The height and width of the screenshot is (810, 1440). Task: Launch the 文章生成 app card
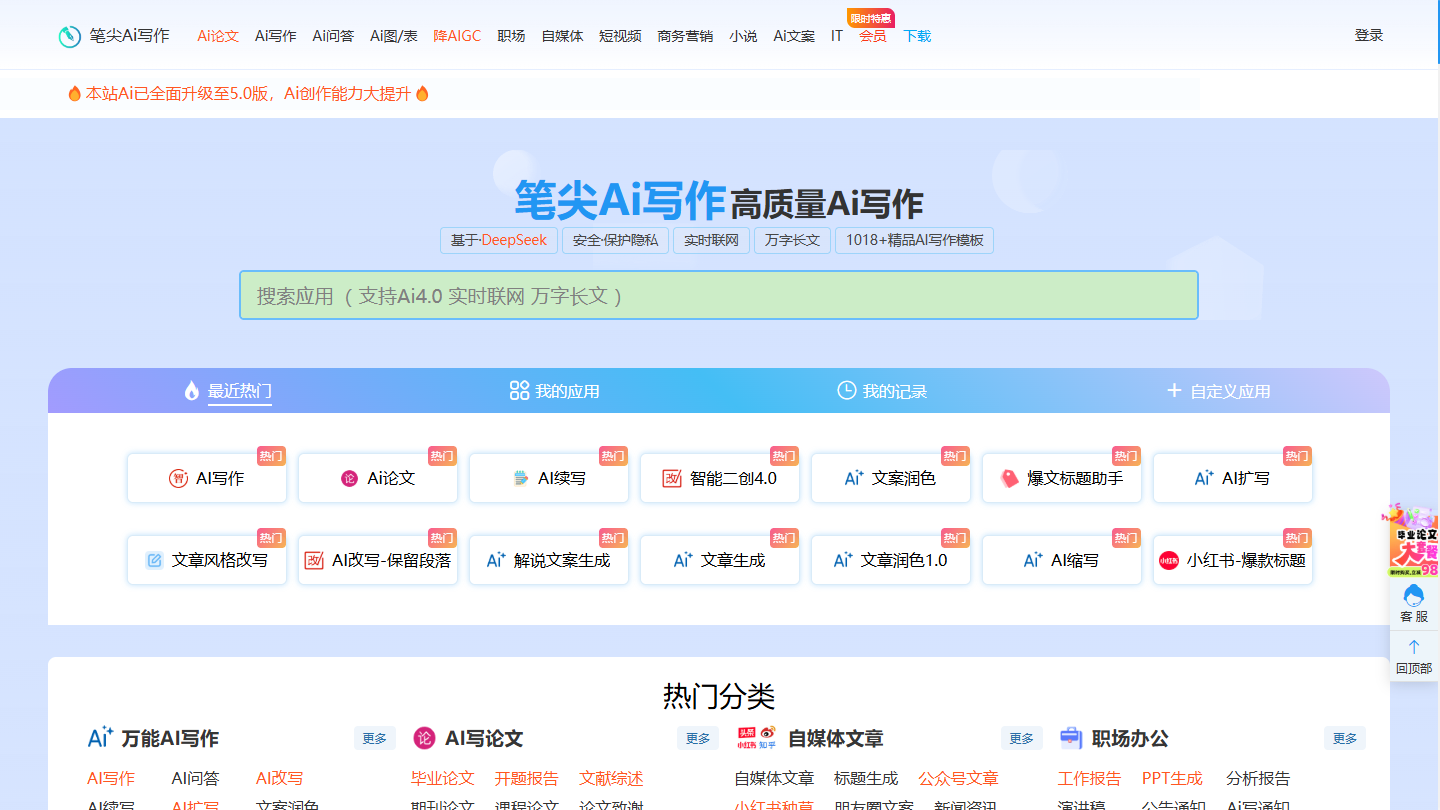pos(720,560)
